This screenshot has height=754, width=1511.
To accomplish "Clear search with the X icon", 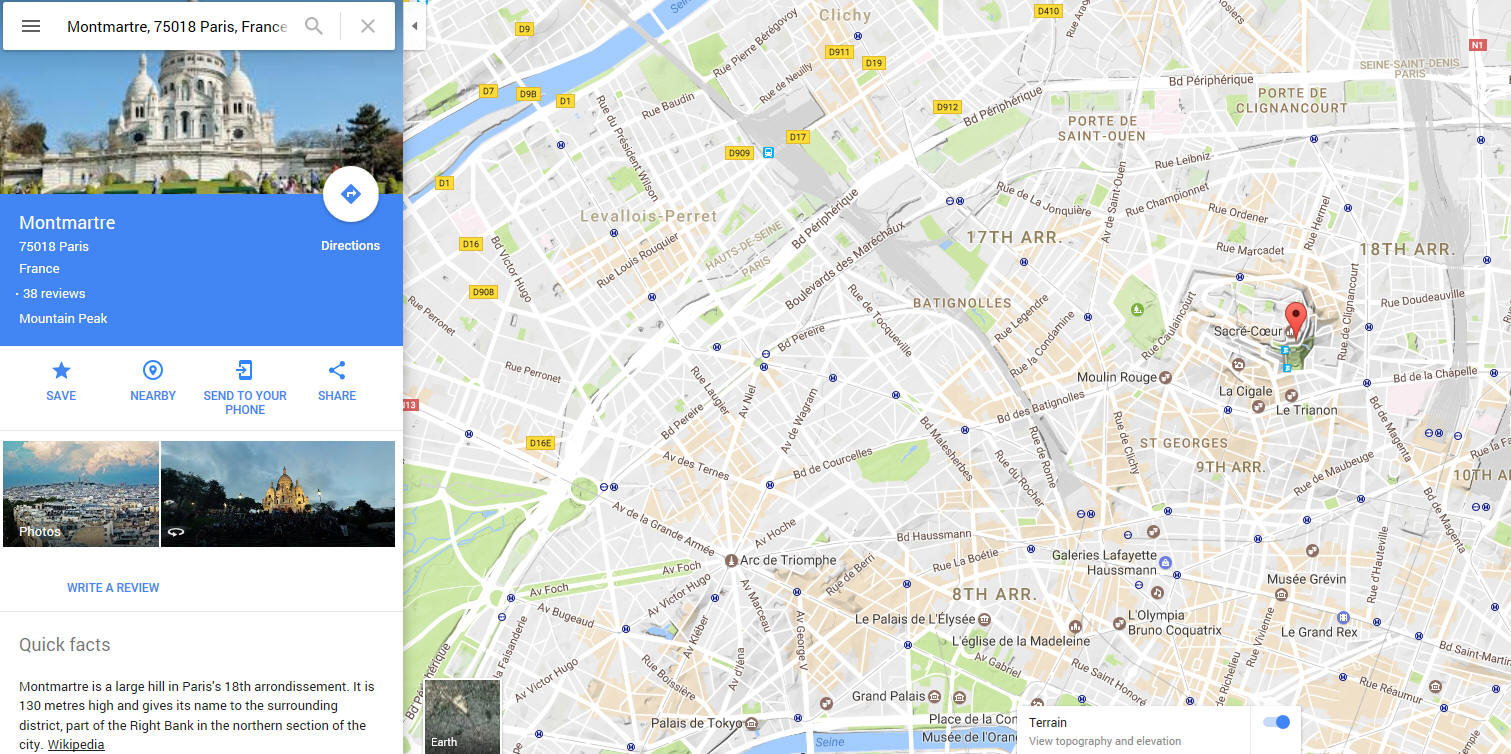I will 368,26.
